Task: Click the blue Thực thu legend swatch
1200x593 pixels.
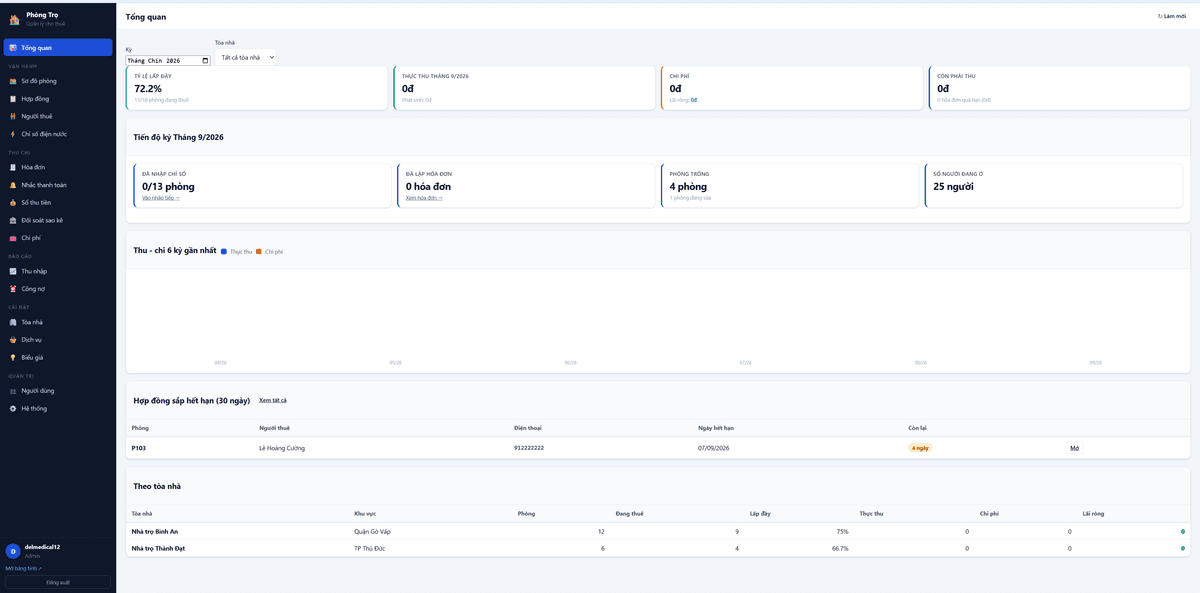Action: point(224,251)
